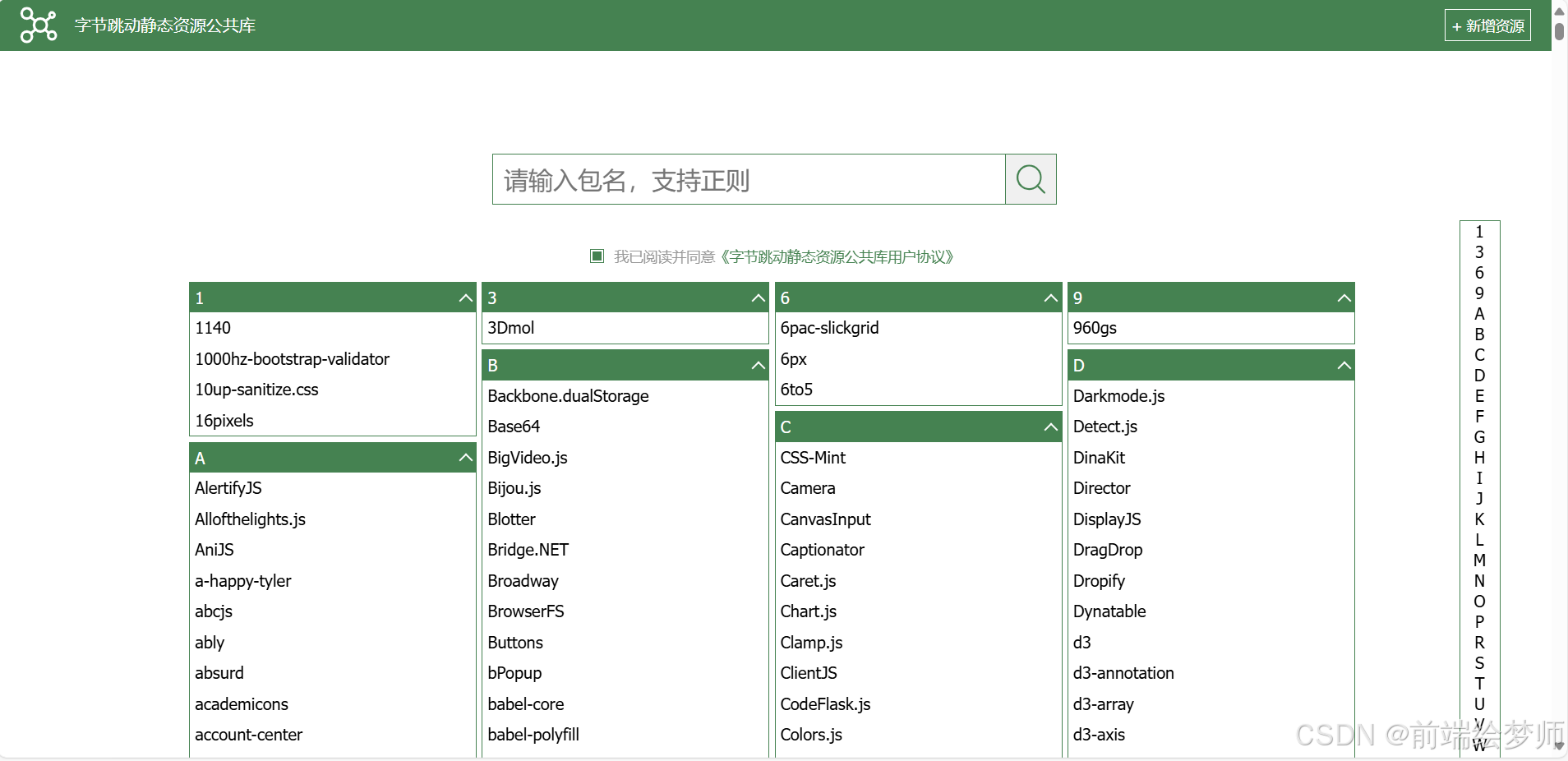The width and height of the screenshot is (1568, 761).
Task: Click the site logo icon in header
Action: (38, 25)
